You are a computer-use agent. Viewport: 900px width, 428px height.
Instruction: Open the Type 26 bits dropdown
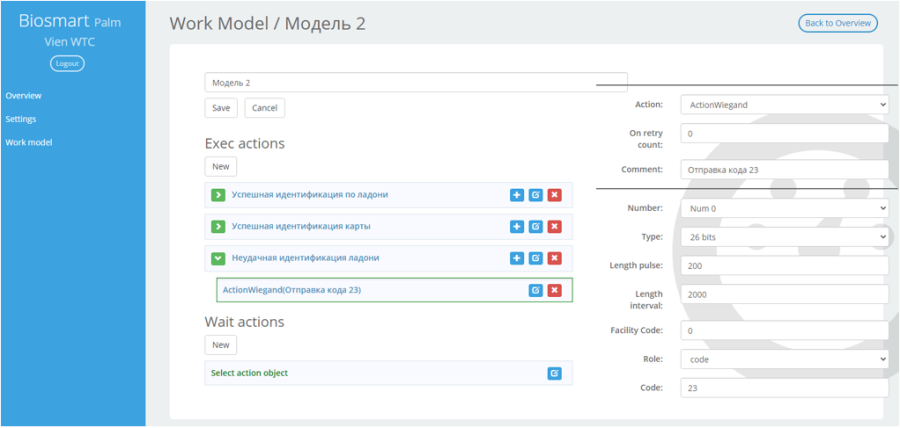click(x=784, y=236)
